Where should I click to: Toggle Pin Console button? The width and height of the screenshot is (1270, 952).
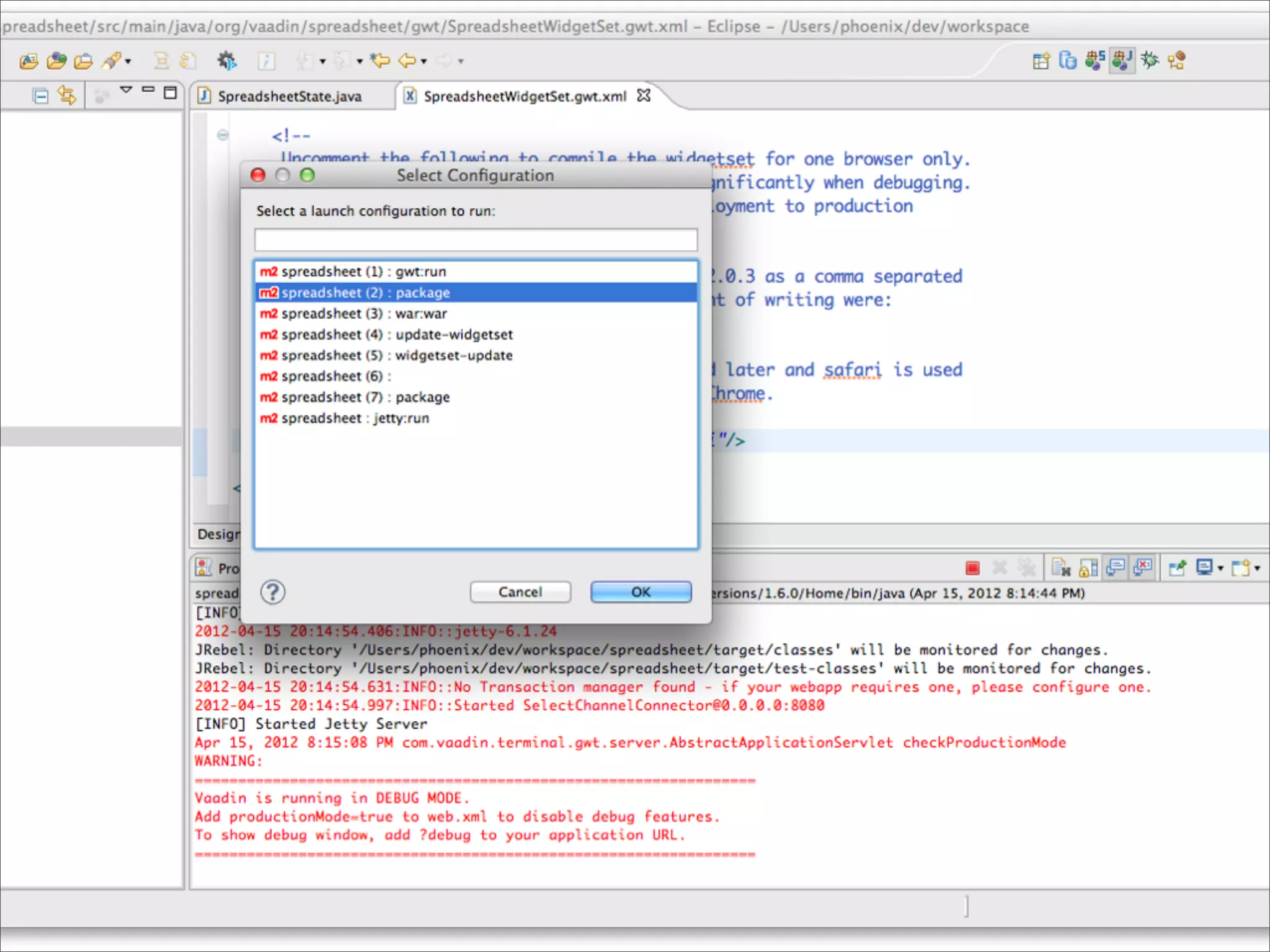1177,568
